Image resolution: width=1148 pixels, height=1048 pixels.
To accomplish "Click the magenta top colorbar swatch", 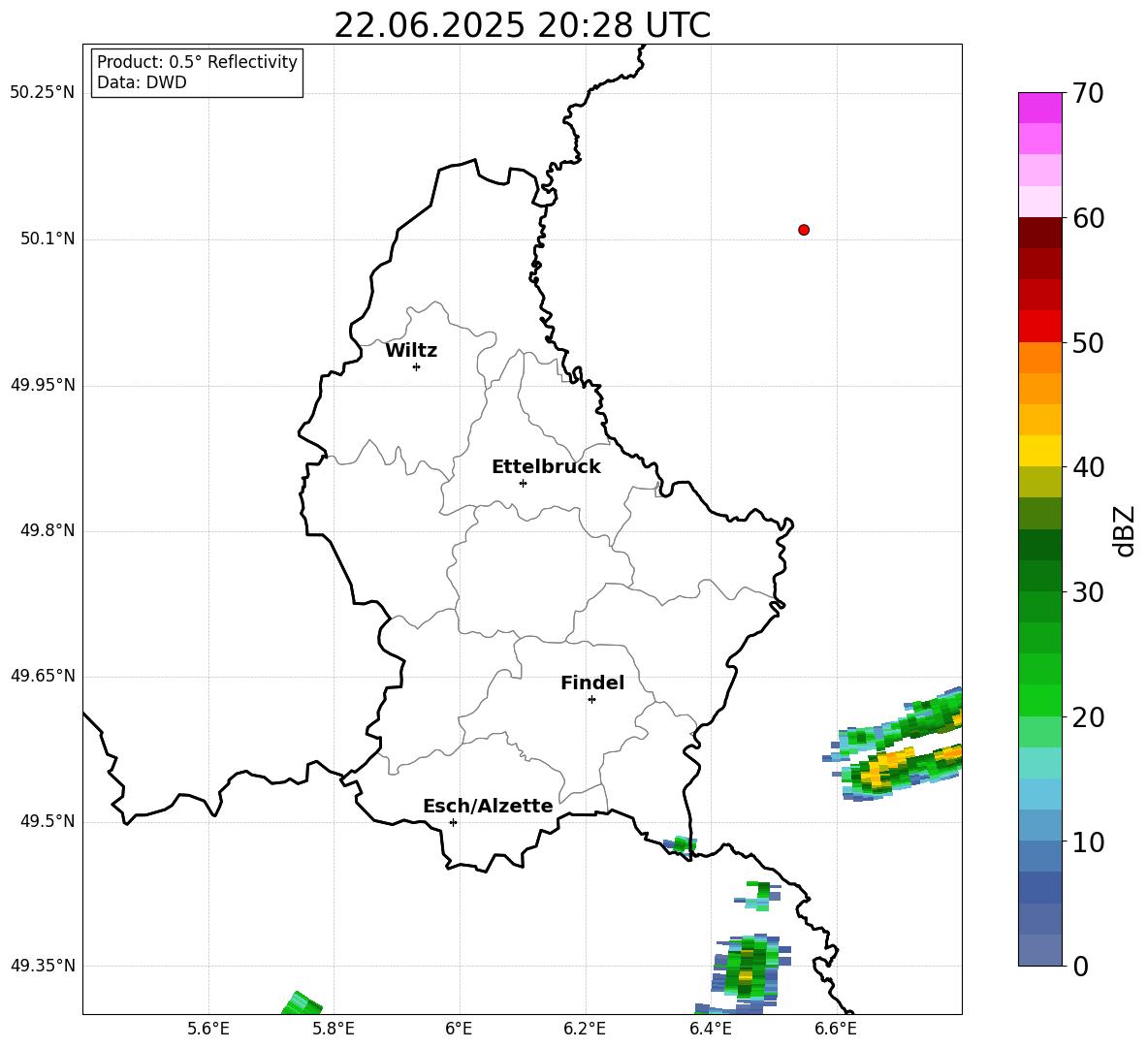I will coord(1040,108).
